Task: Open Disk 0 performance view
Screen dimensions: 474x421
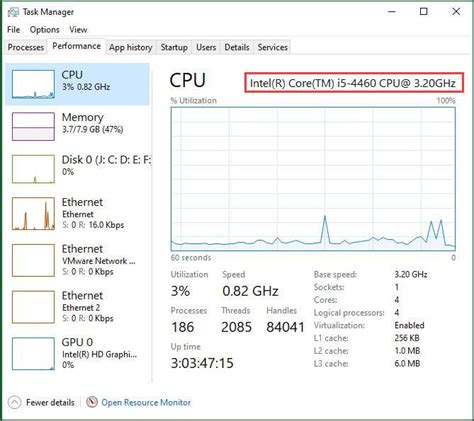Action: click(x=79, y=169)
